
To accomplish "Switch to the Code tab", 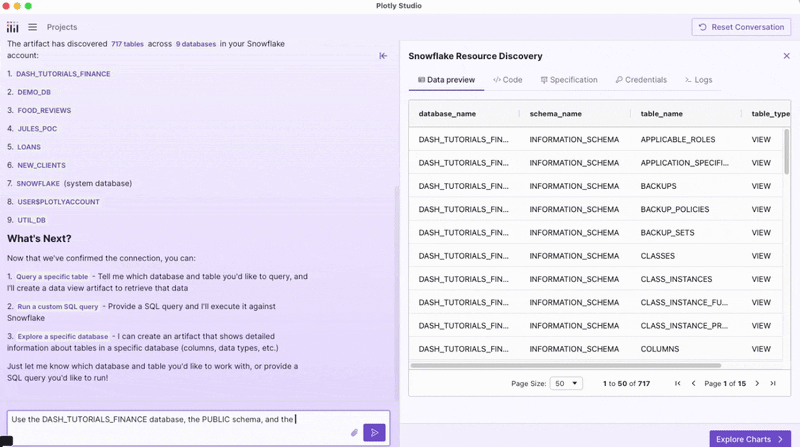I will 508,80.
